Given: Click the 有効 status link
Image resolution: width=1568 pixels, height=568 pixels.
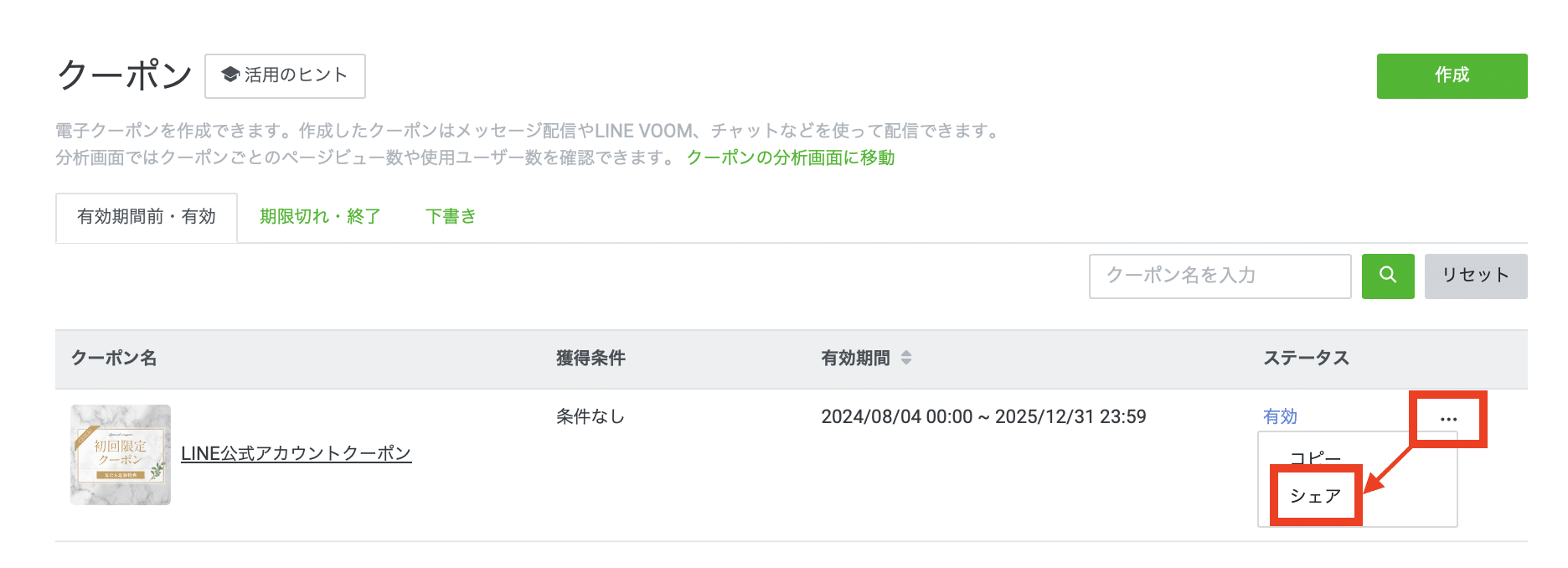Looking at the screenshot, I should (x=1280, y=416).
